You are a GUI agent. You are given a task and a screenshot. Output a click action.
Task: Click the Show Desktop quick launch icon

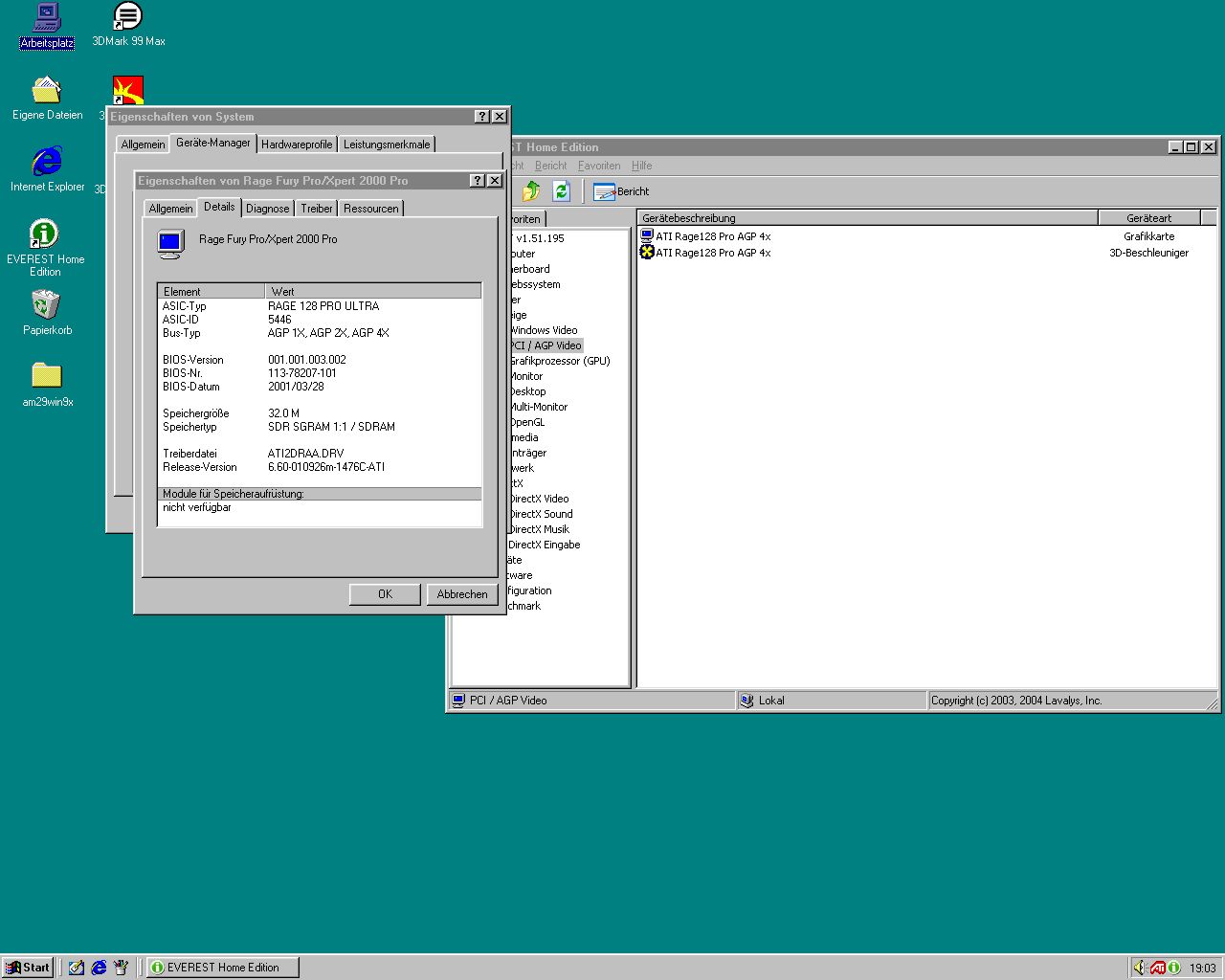click(77, 968)
